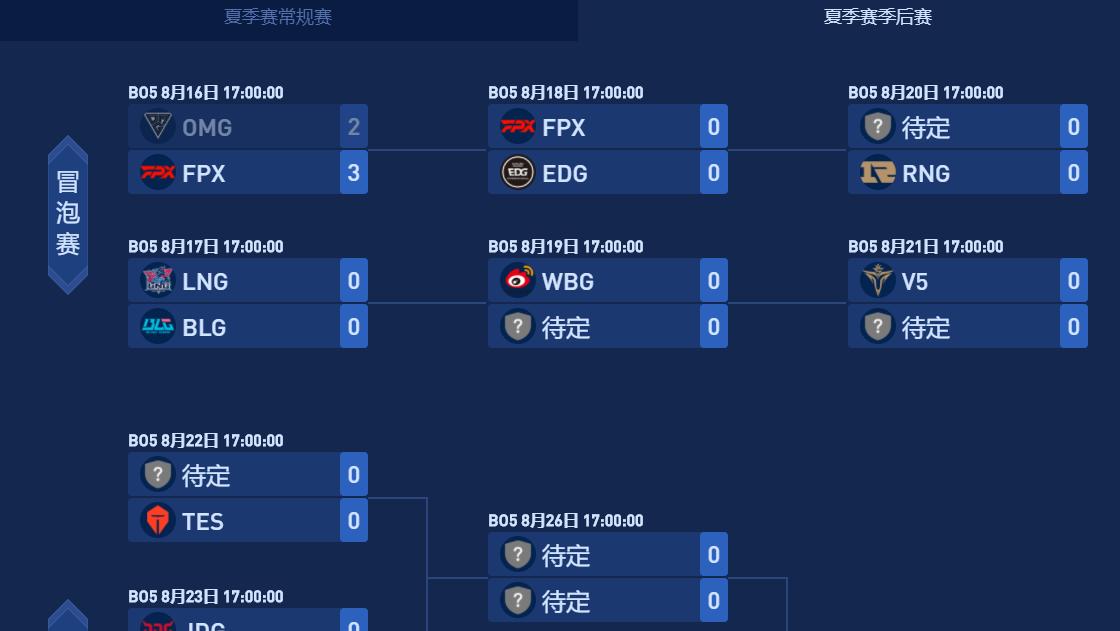This screenshot has height=631, width=1120.
Task: Click the TES team logo
Action: [x=158, y=520]
